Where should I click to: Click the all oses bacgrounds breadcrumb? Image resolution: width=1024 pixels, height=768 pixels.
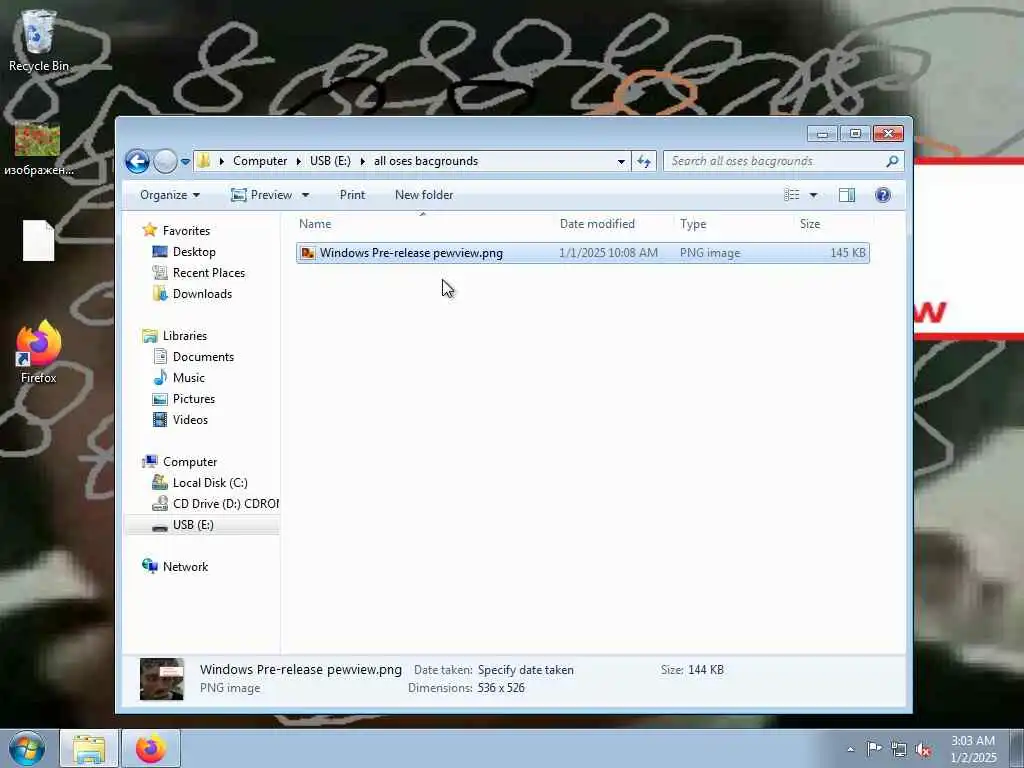426,161
